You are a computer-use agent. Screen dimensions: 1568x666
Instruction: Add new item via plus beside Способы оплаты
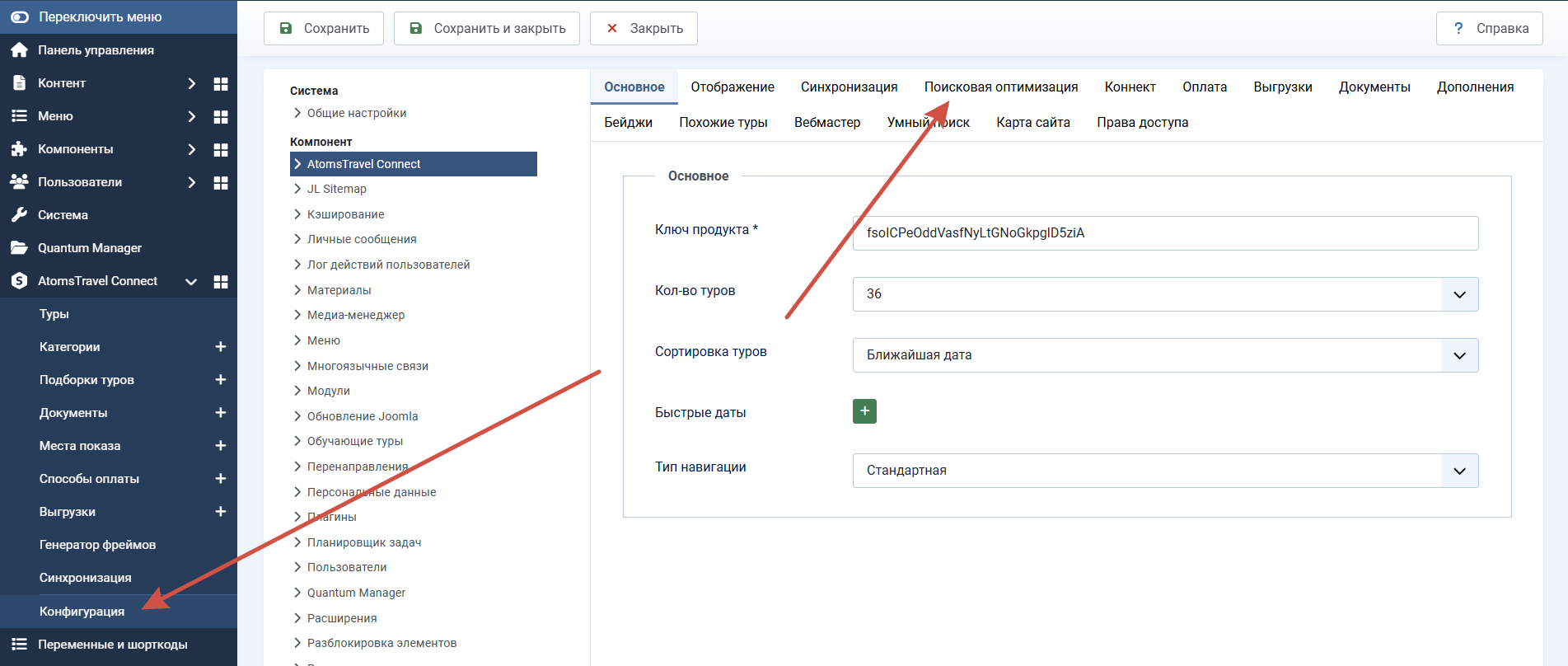pos(221,479)
